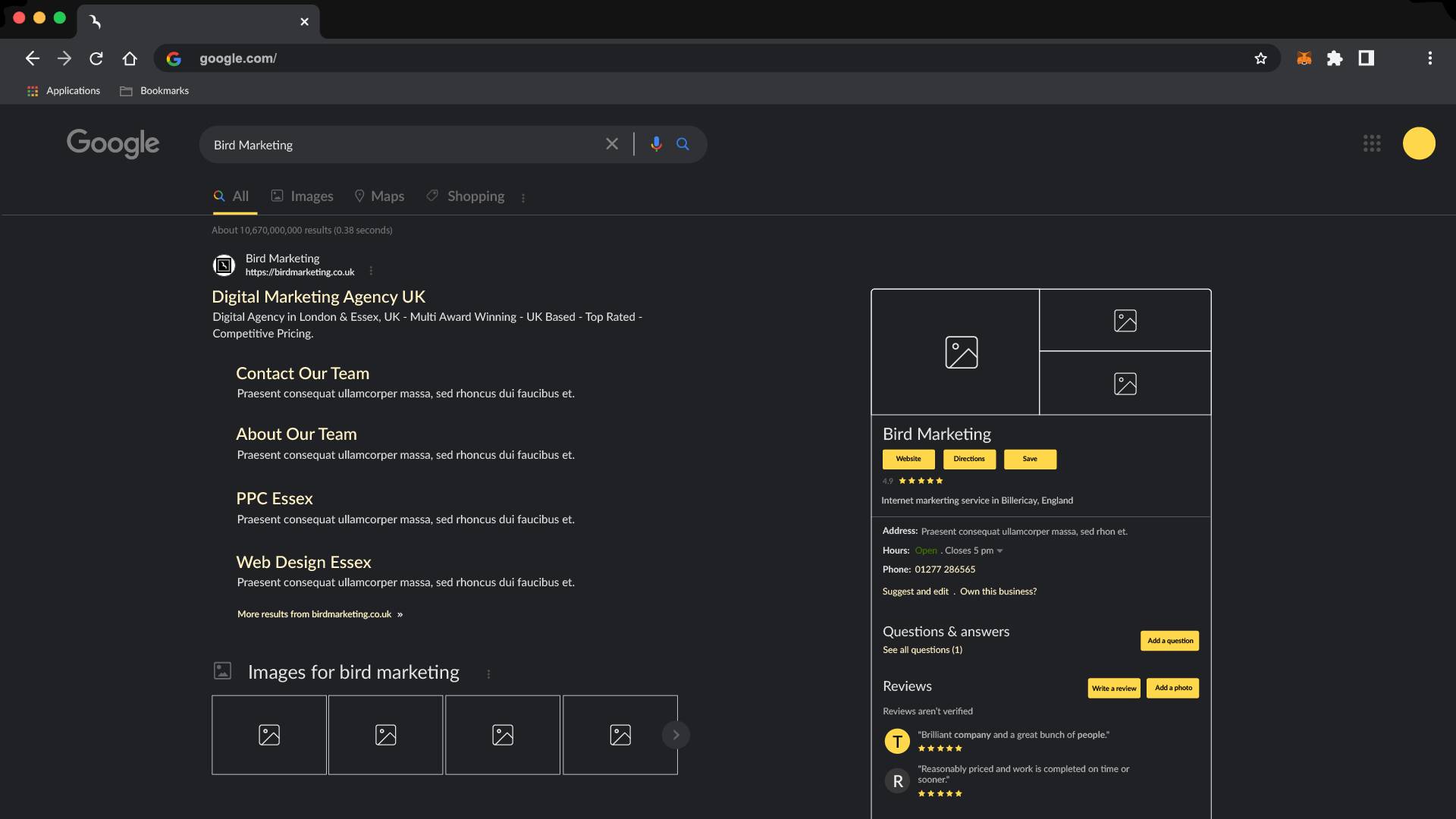Click the voice search microphone icon
Screen dimensions: 1456x819
click(x=656, y=144)
